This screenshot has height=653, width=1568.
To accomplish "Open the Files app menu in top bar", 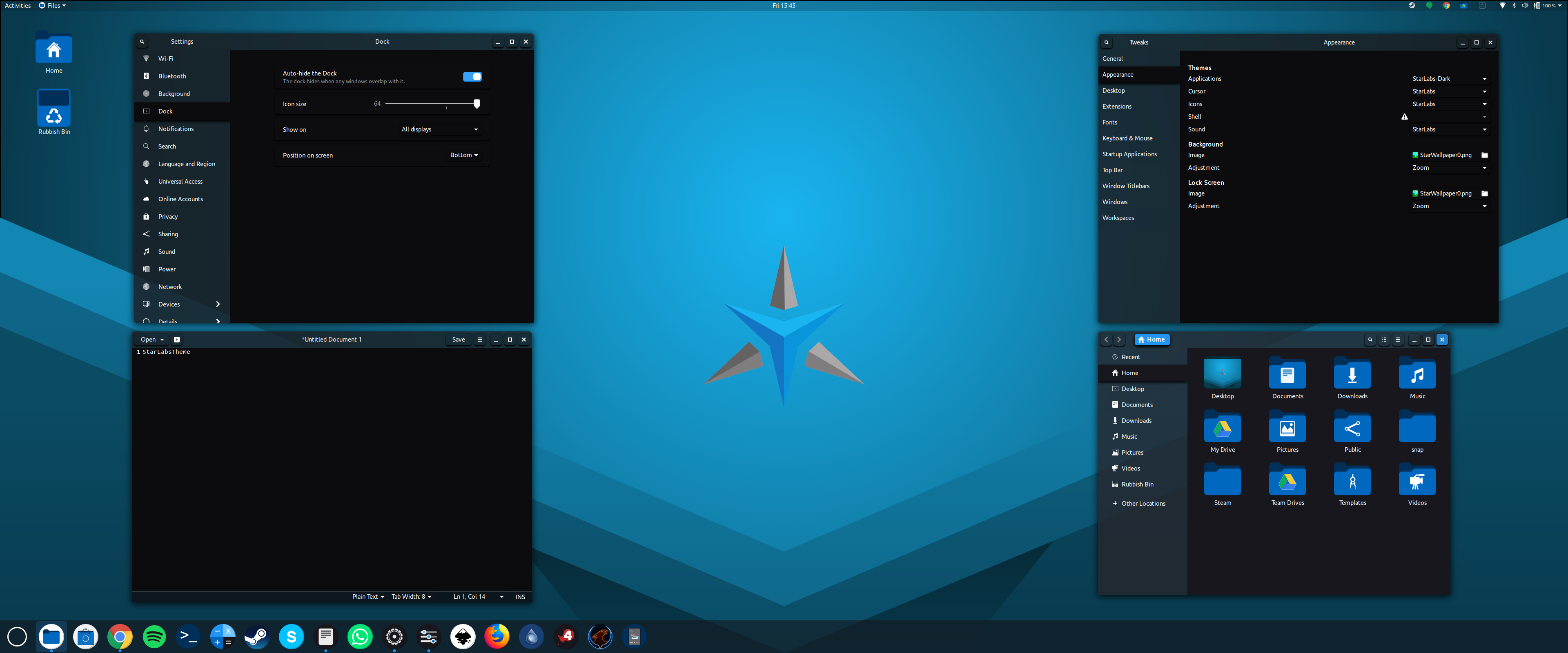I will (x=52, y=5).
